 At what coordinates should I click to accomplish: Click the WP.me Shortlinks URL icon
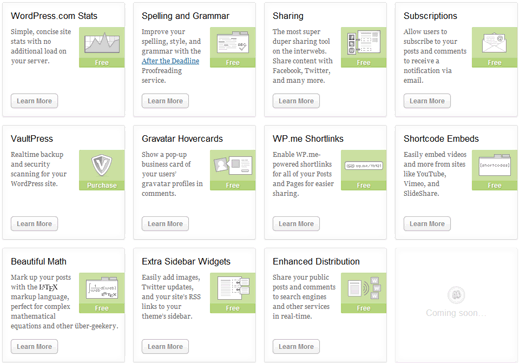pos(364,166)
